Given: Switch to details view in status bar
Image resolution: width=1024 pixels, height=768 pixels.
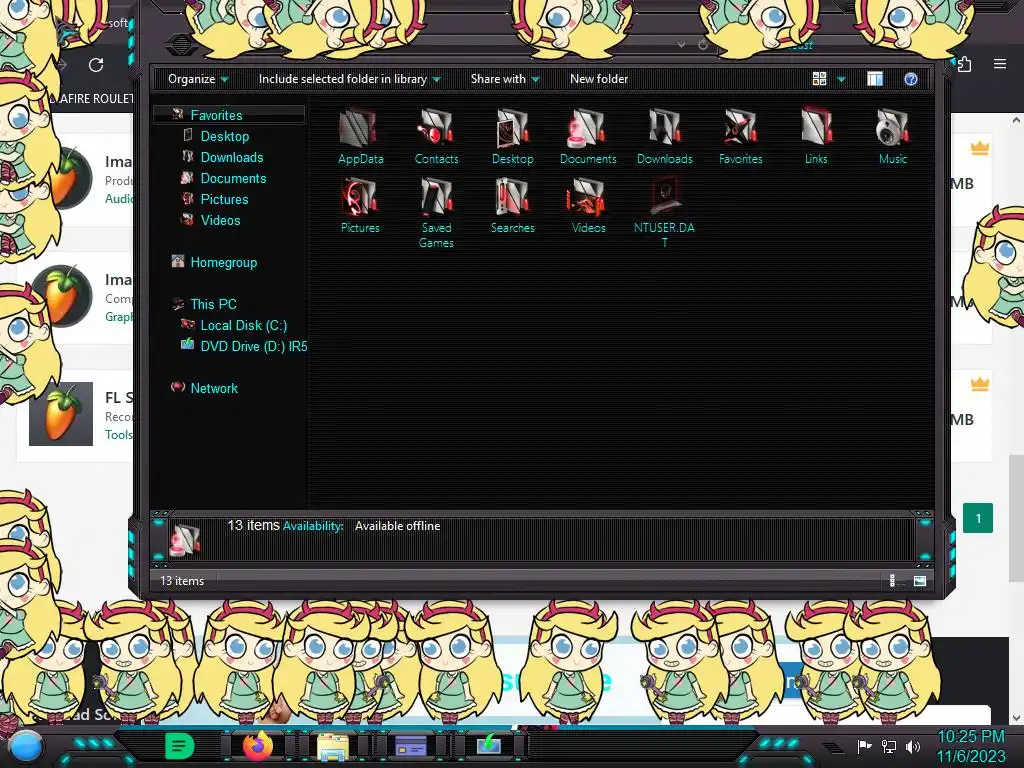Looking at the screenshot, I should (x=893, y=581).
